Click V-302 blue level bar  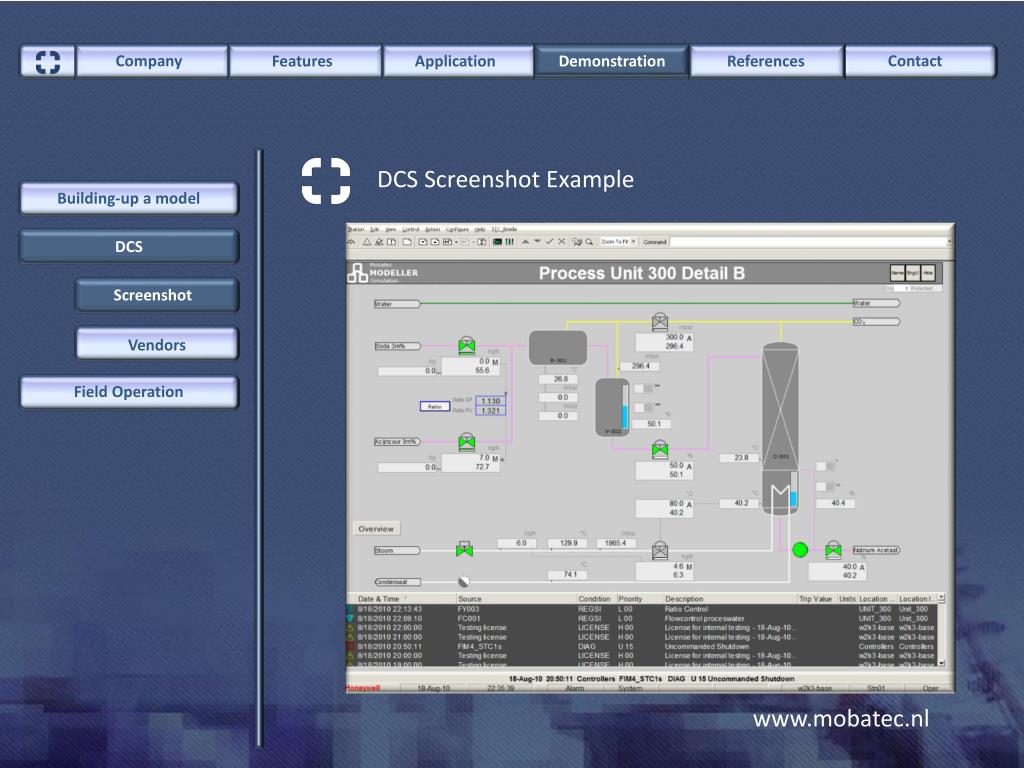click(x=624, y=417)
